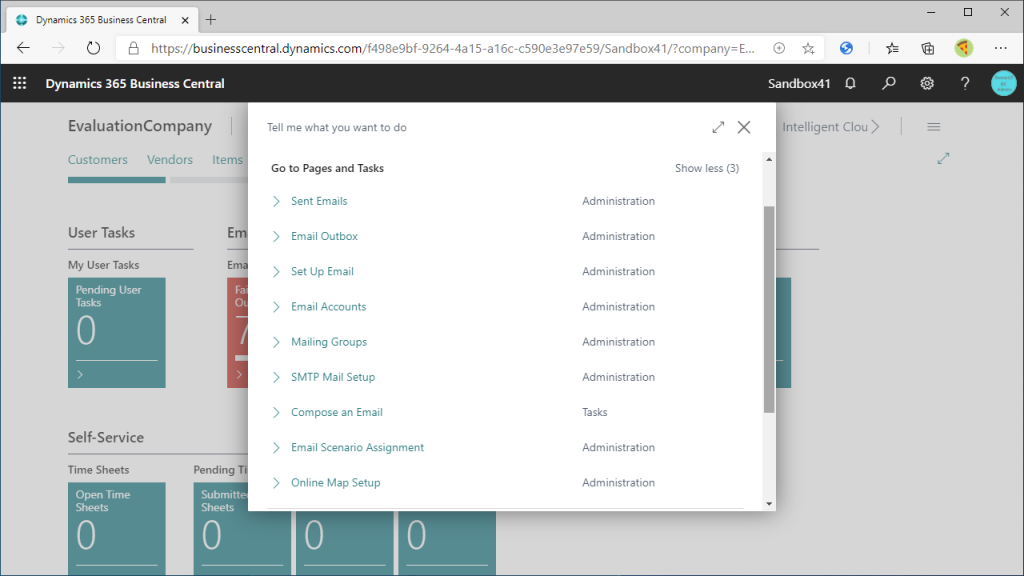Viewport: 1024px width, 576px height.
Task: Open browser settings and more menu
Action: (1000, 48)
